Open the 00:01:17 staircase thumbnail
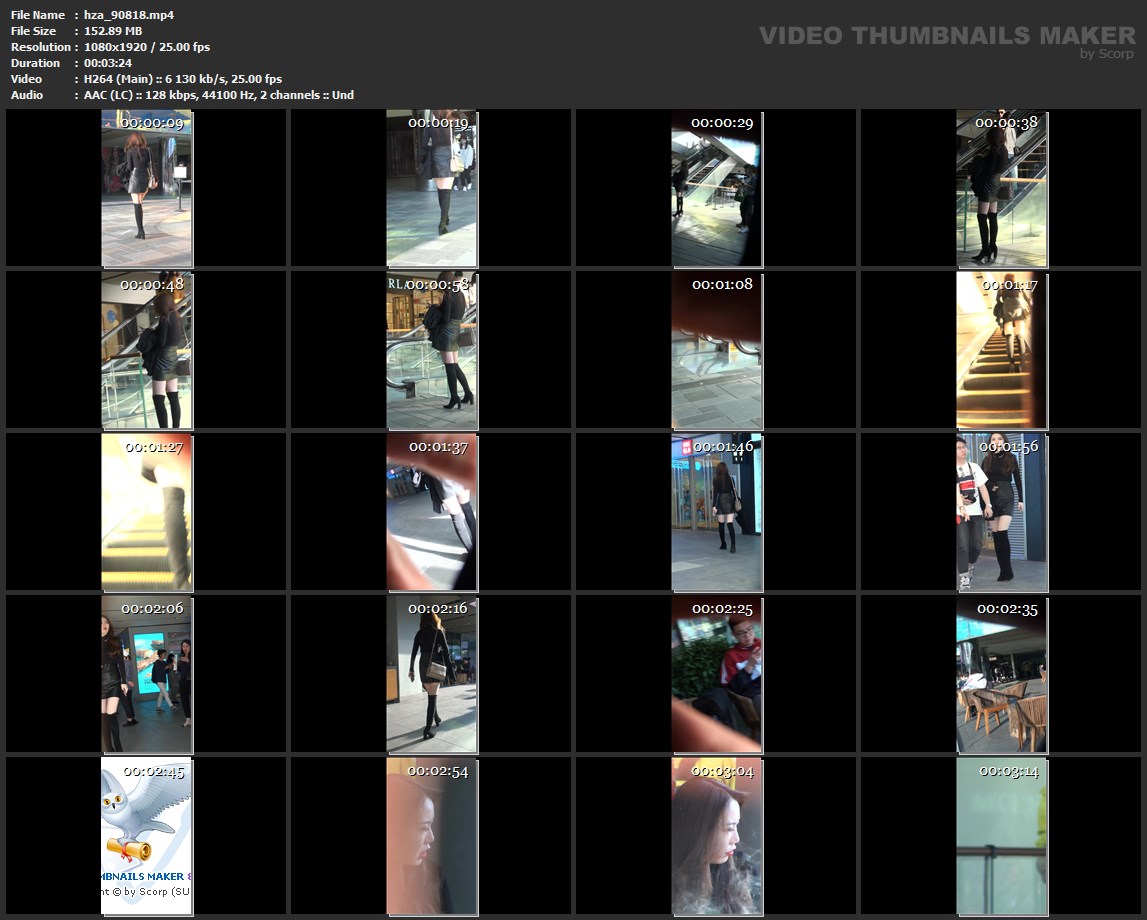This screenshot has width=1147, height=920. 1001,351
